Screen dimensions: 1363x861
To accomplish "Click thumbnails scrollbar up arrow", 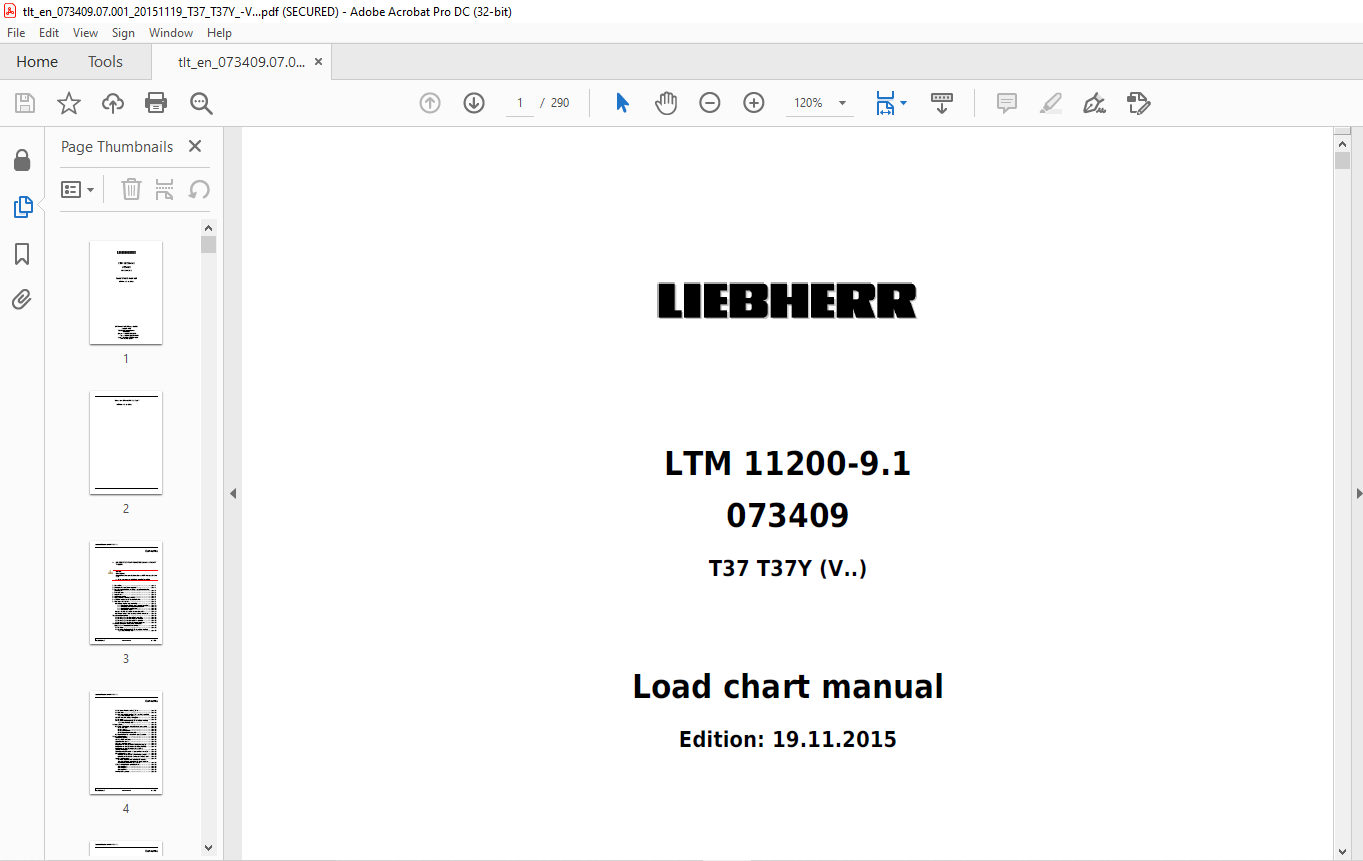I will point(208,227).
